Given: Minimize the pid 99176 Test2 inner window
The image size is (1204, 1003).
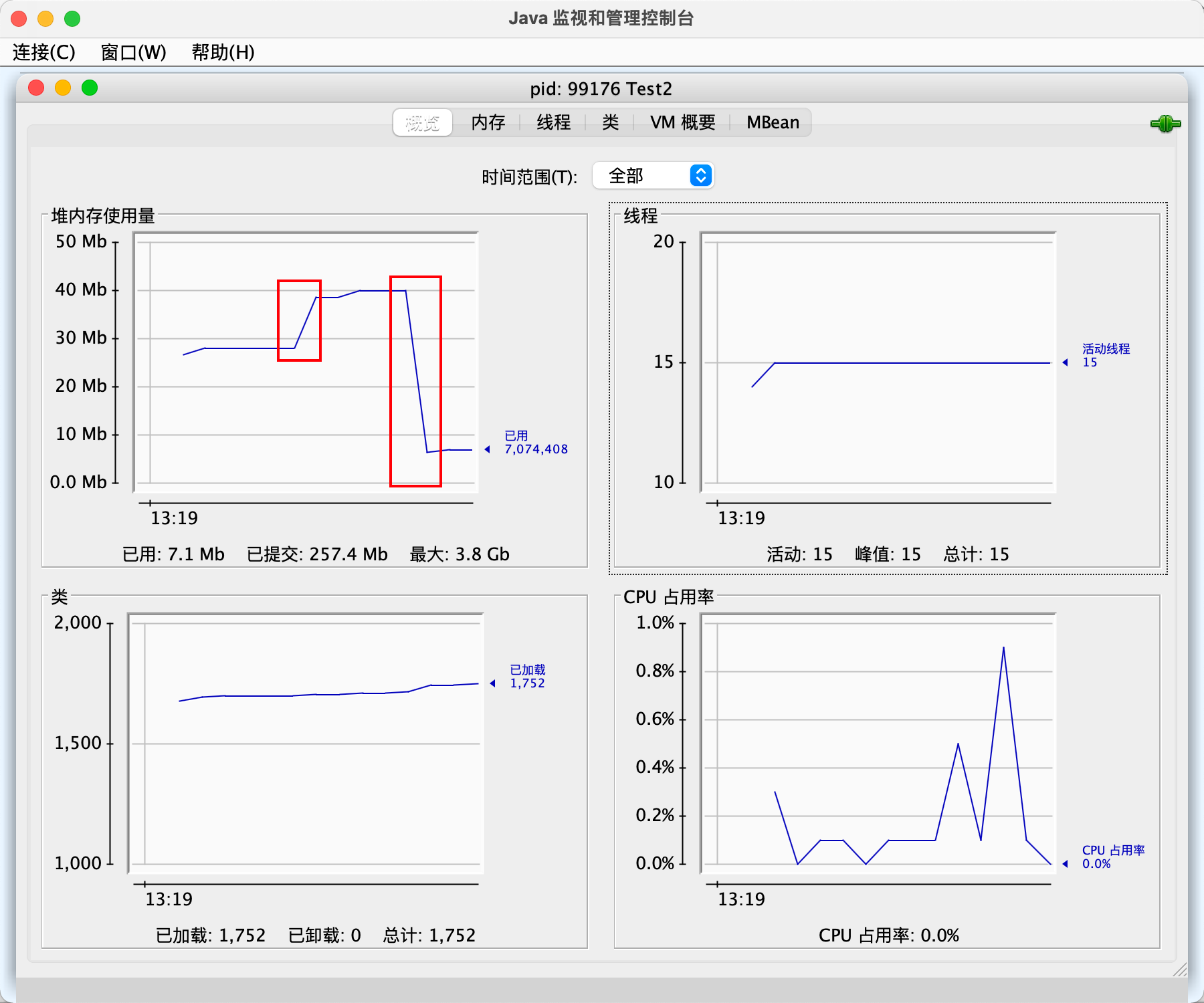Looking at the screenshot, I should 63,88.
